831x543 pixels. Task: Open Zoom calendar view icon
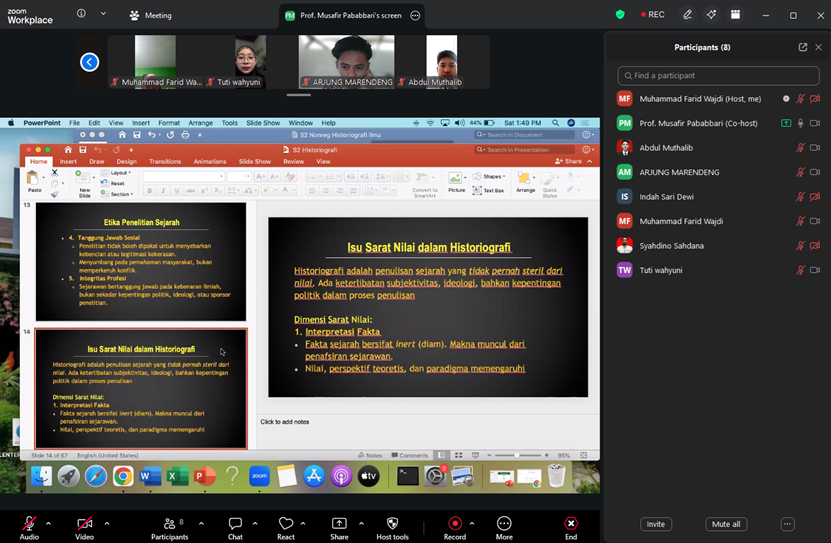[x=735, y=15]
